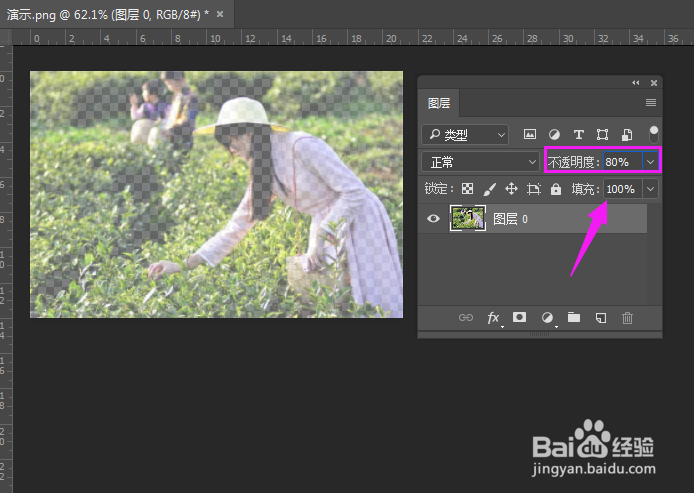694x493 pixels.
Task: Open the 类型 layer filter dropdown
Action: [465, 135]
